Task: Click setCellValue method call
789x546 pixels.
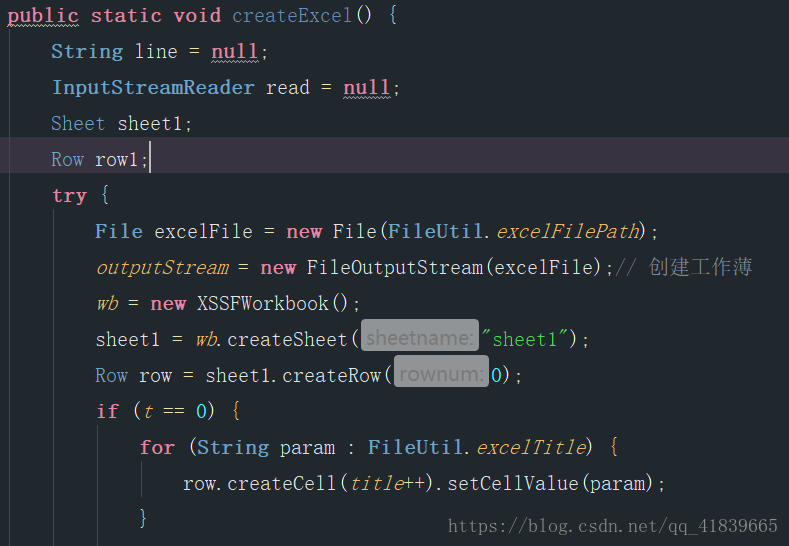Action: point(513,483)
